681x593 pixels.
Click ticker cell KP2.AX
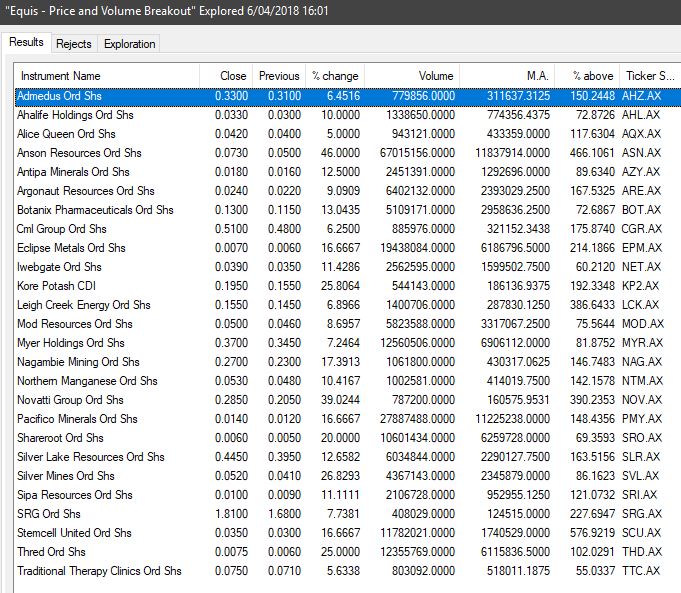click(x=641, y=286)
